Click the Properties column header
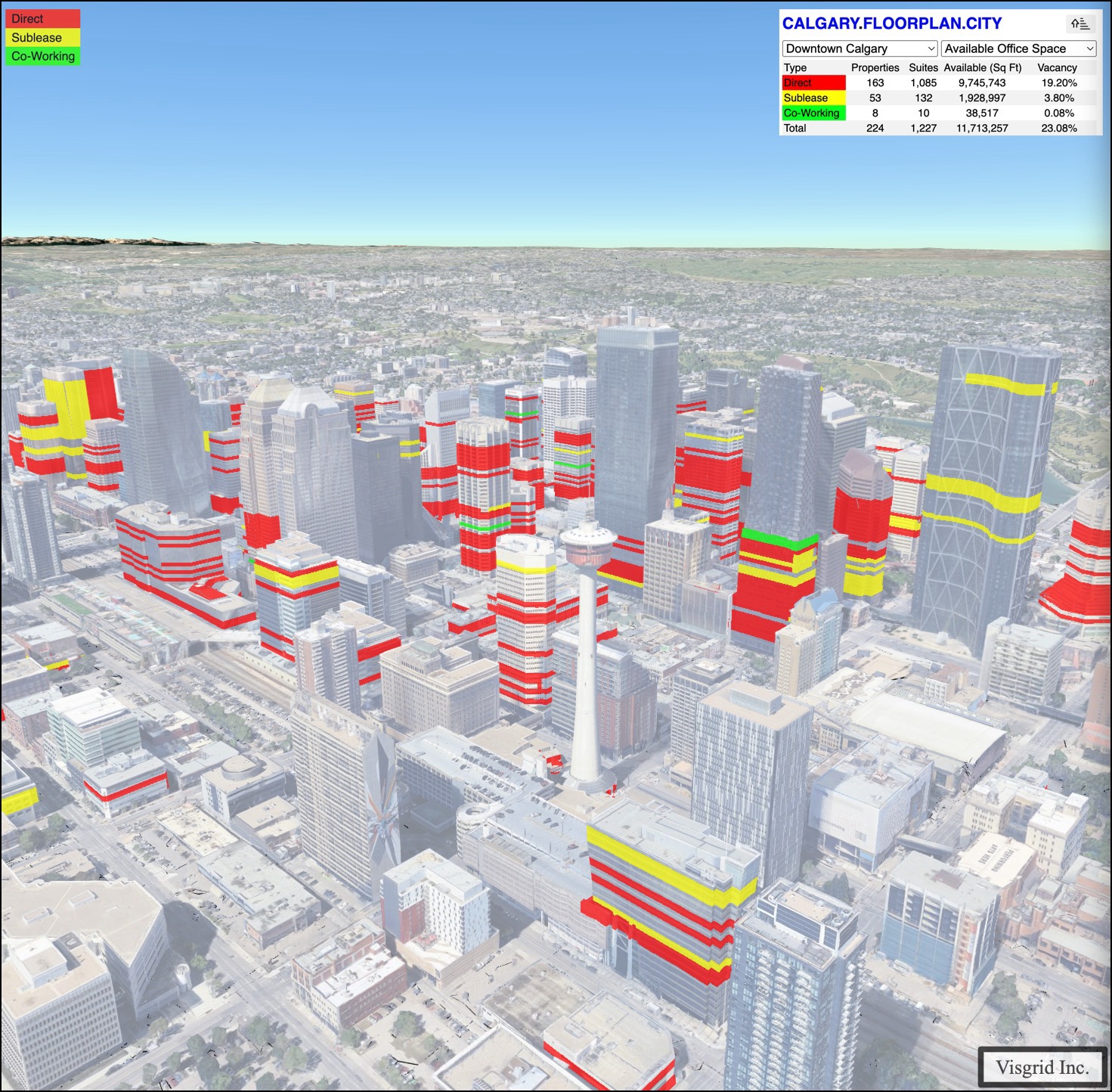This screenshot has width=1112, height=1092. click(x=875, y=68)
